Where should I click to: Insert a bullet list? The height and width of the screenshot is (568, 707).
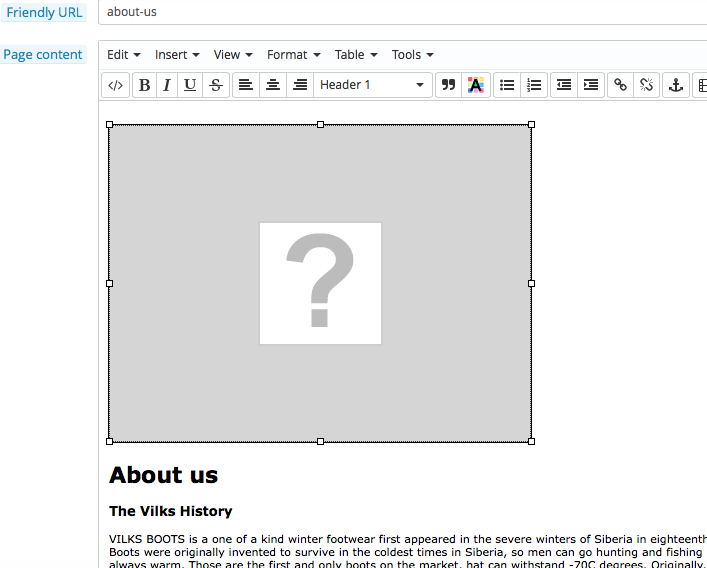point(507,85)
